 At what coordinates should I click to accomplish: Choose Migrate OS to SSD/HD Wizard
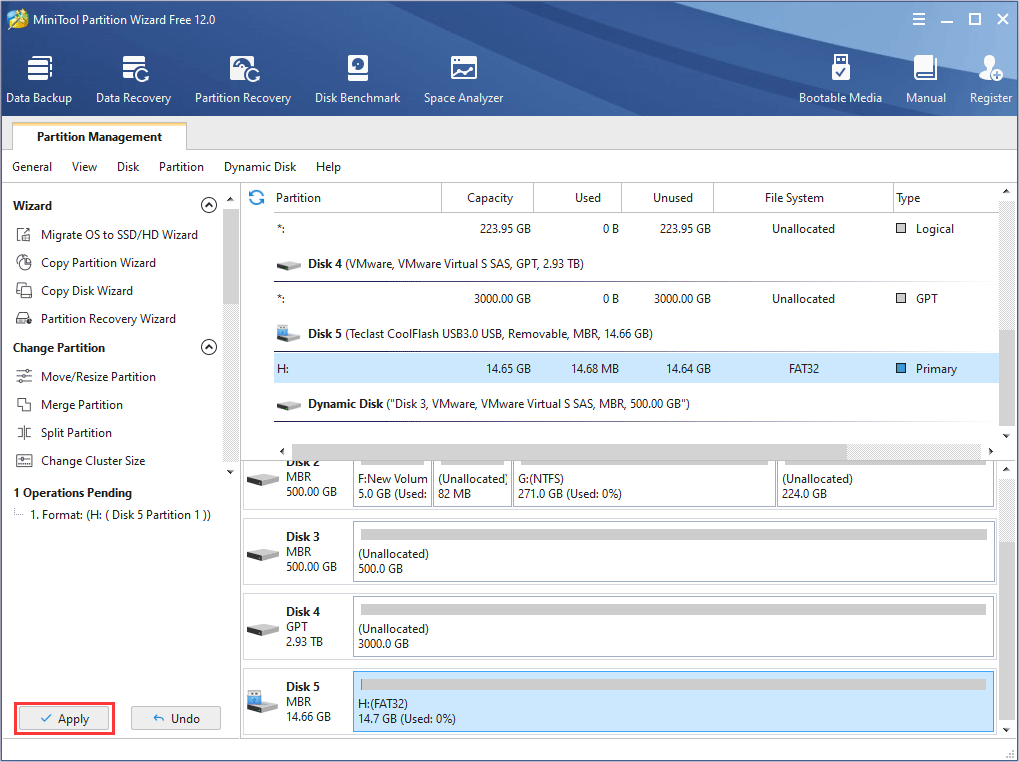(x=119, y=235)
